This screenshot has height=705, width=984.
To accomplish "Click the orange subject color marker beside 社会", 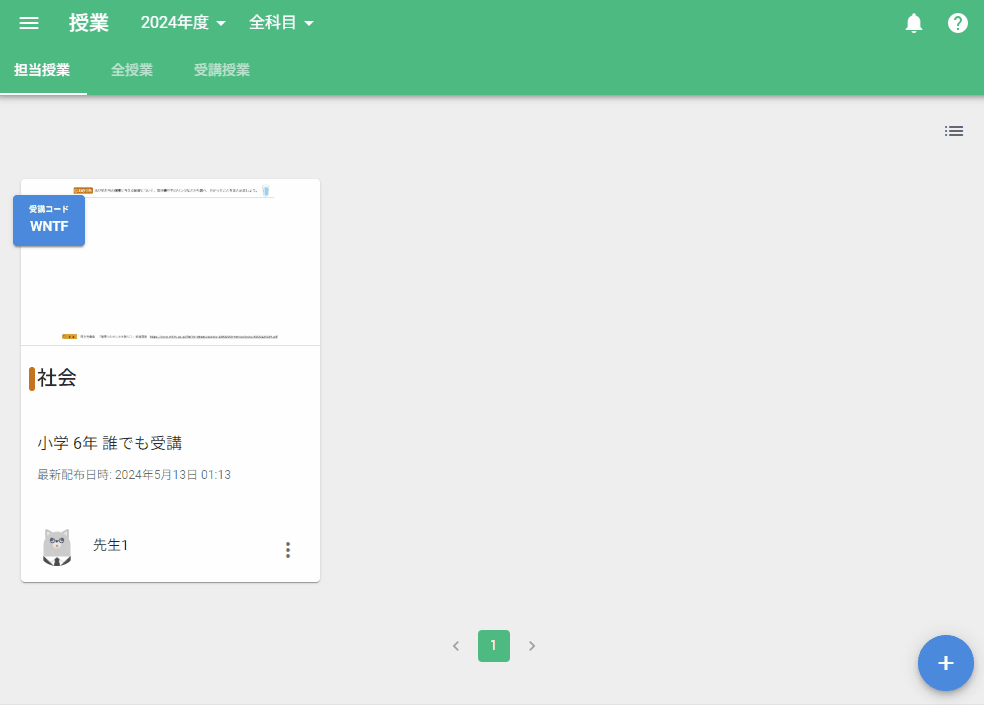I will tap(32, 379).
